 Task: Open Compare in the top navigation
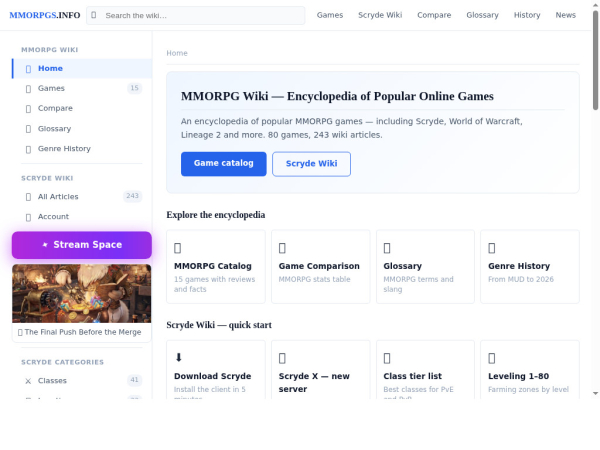434,15
